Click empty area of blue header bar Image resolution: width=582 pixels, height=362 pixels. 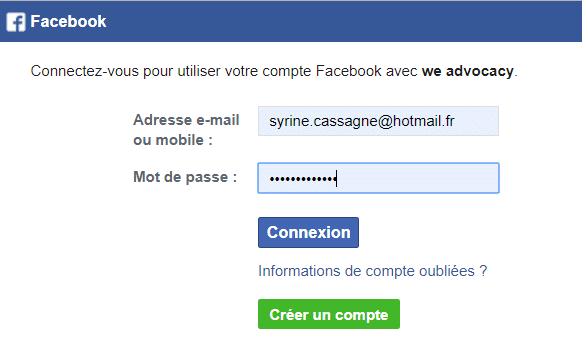tap(334, 22)
